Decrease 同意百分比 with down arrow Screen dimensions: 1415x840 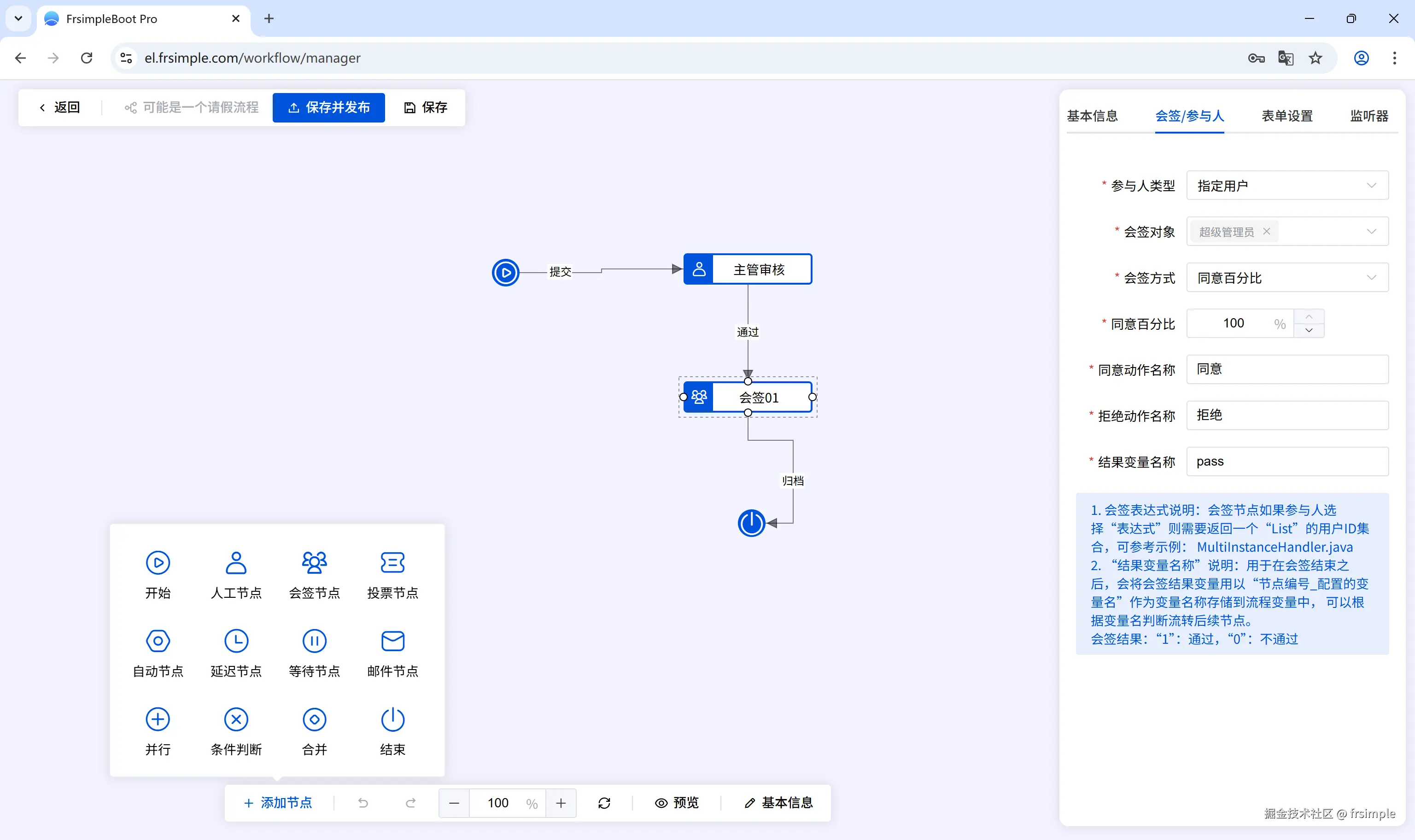tap(1309, 331)
